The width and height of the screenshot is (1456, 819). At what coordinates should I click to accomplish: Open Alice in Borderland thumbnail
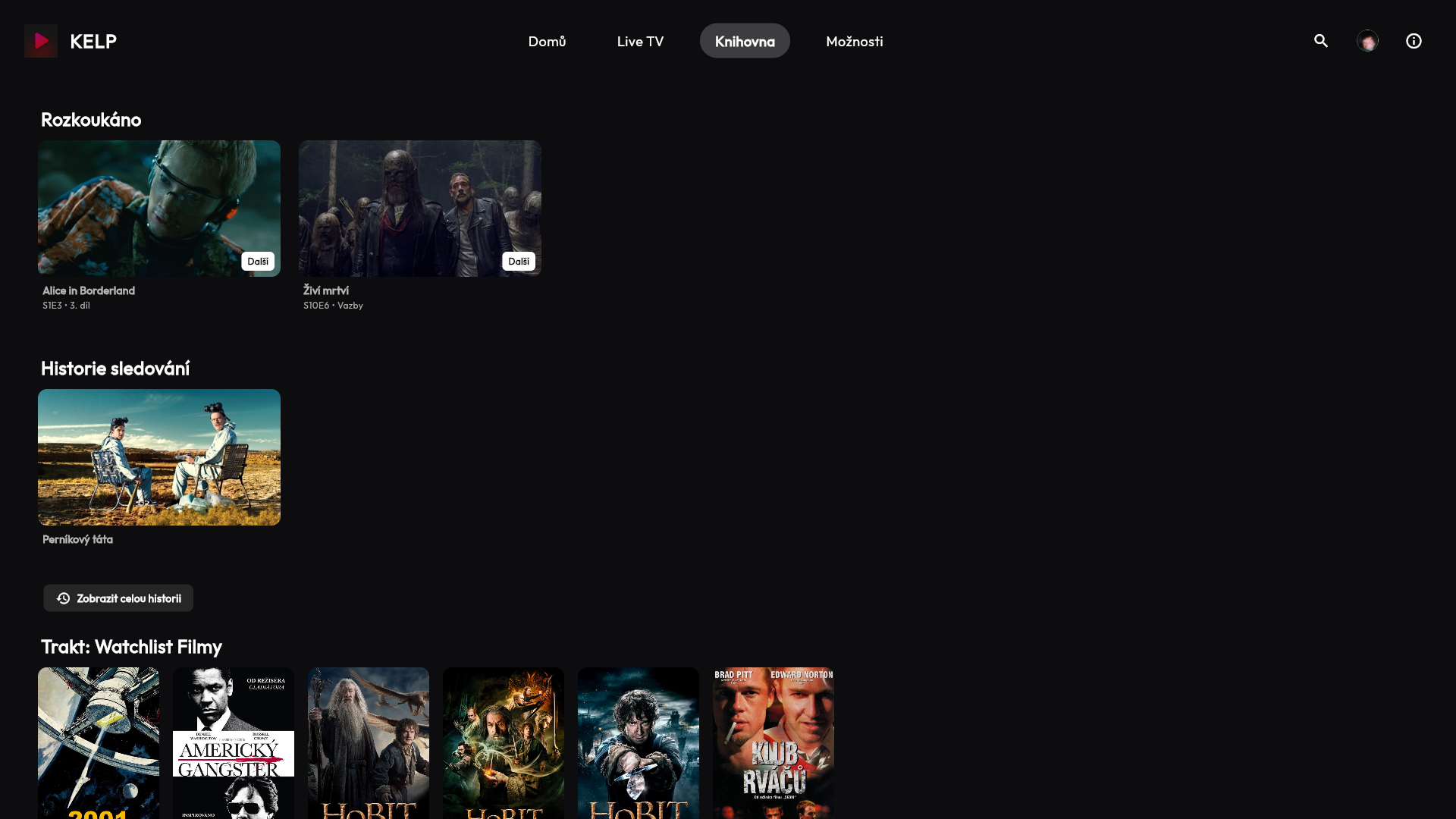tap(159, 209)
